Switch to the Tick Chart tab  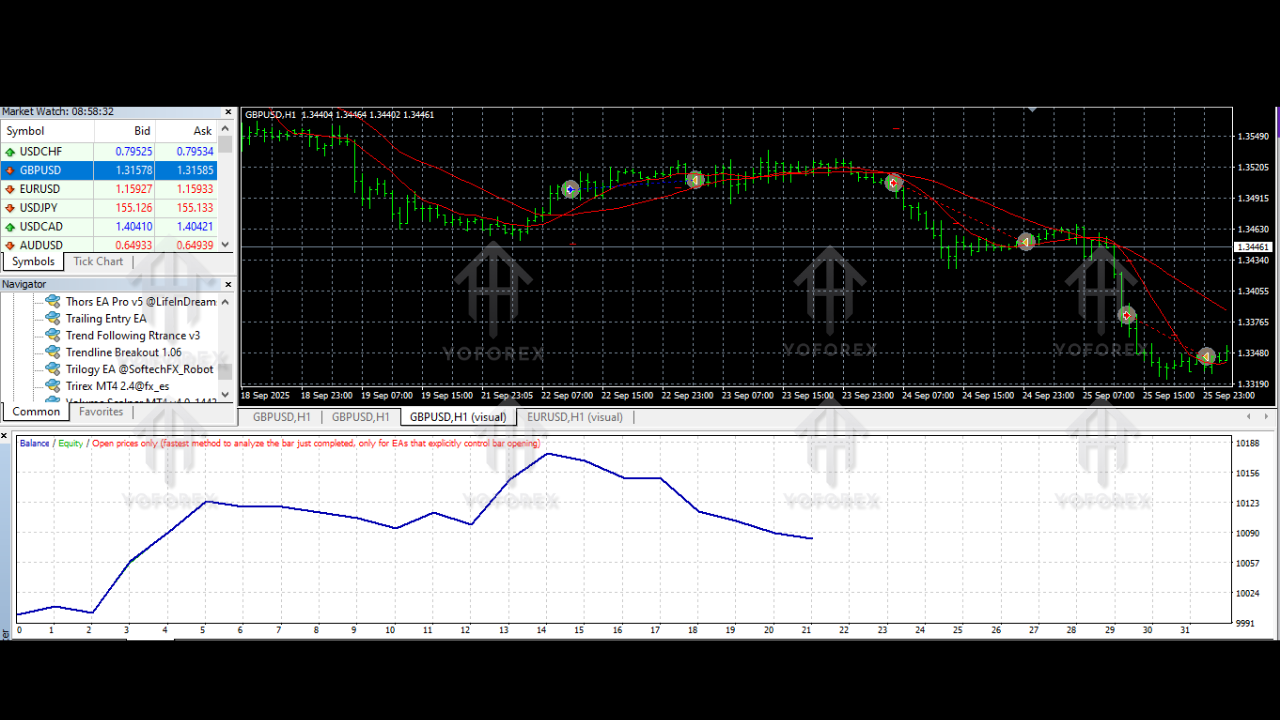point(98,261)
